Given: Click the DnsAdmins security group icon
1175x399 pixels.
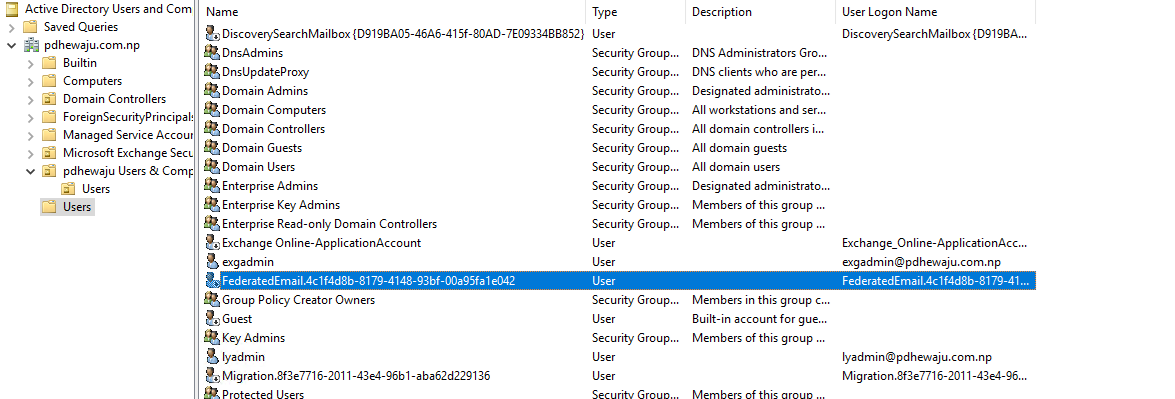Looking at the screenshot, I should click(212, 52).
